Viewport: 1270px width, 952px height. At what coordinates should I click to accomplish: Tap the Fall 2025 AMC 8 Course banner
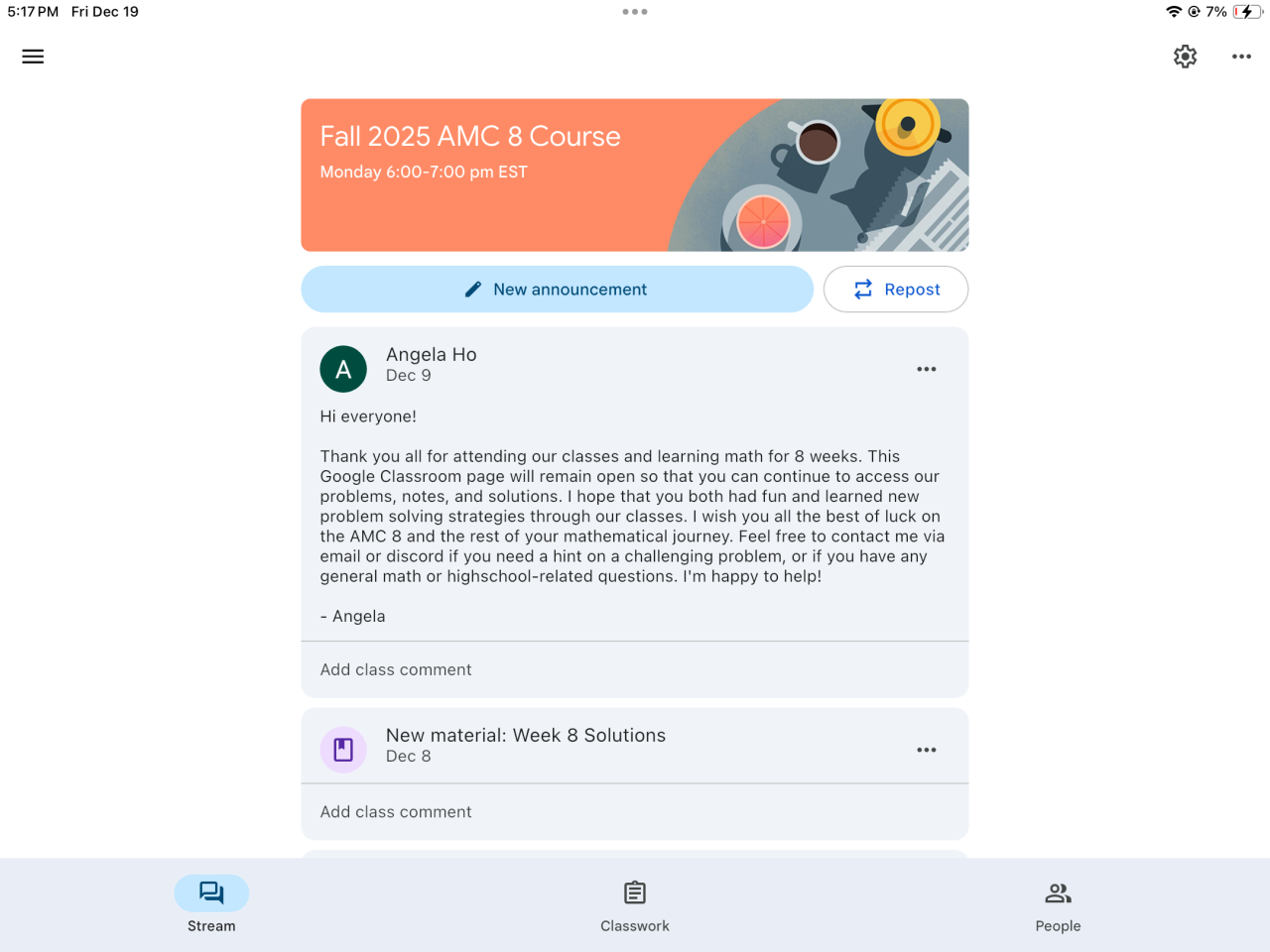(x=635, y=175)
